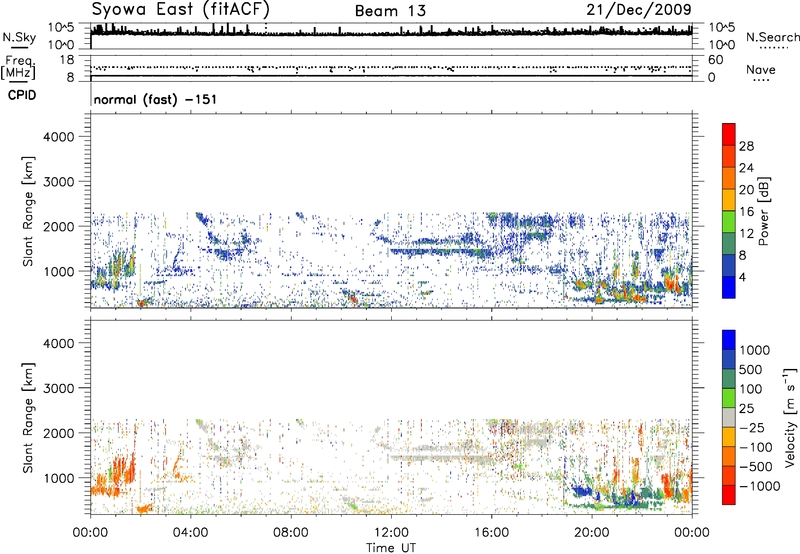800x554 pixels.
Task: Click the 'Time UT' axis title
Action: pos(391,548)
